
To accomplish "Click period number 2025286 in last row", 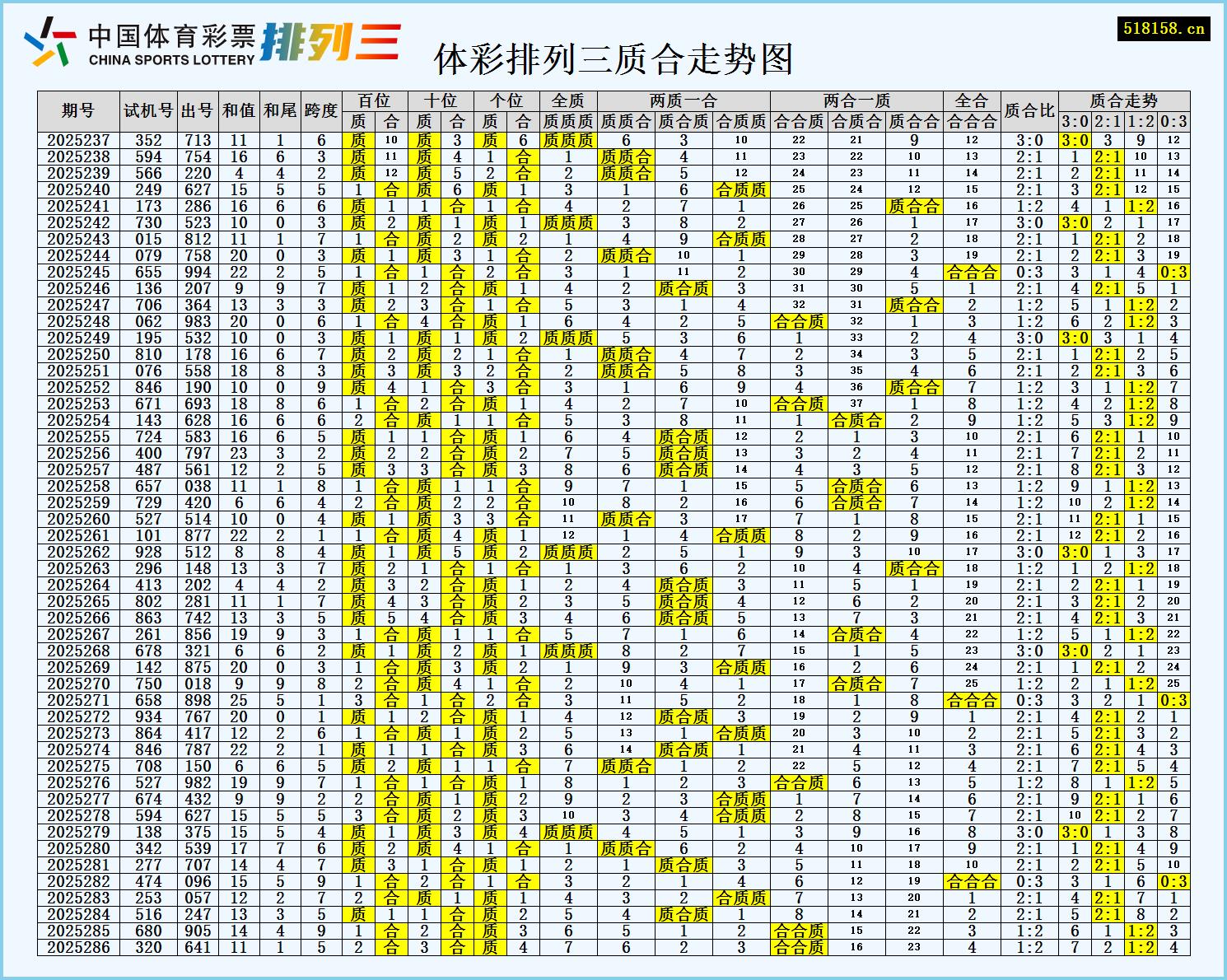I will pyautogui.click(x=78, y=950).
